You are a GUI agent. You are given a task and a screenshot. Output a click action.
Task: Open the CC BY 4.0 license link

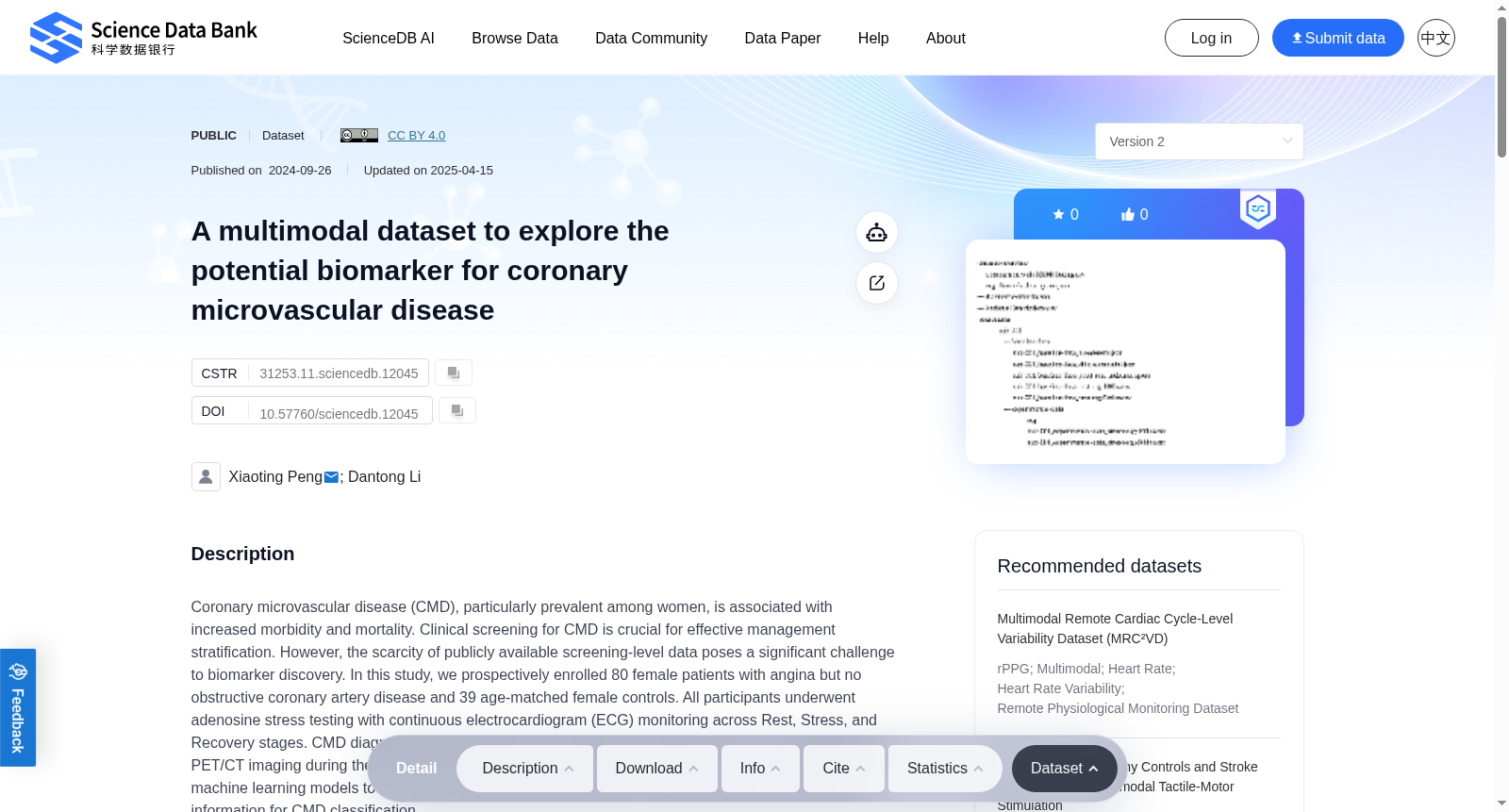[416, 135]
